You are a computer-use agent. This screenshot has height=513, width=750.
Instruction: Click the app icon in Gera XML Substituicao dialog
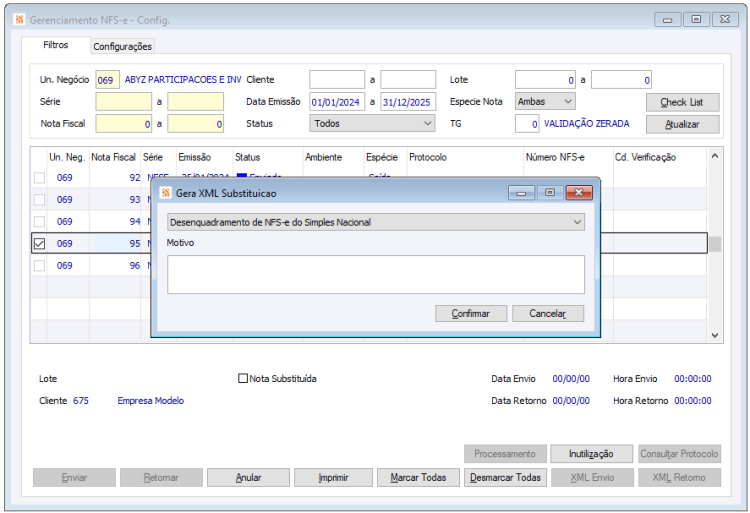coord(165,193)
